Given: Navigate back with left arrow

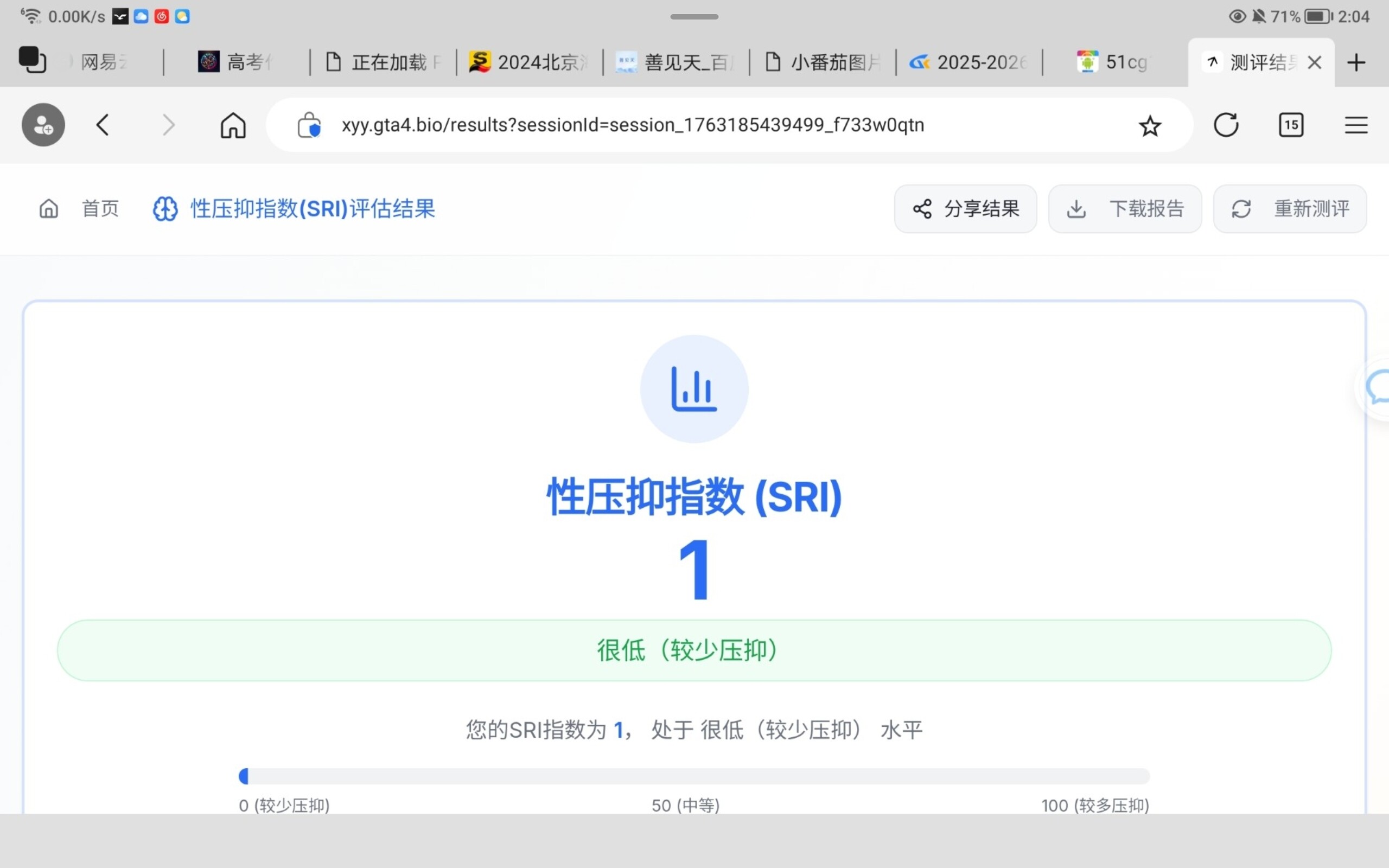Looking at the screenshot, I should [103, 125].
